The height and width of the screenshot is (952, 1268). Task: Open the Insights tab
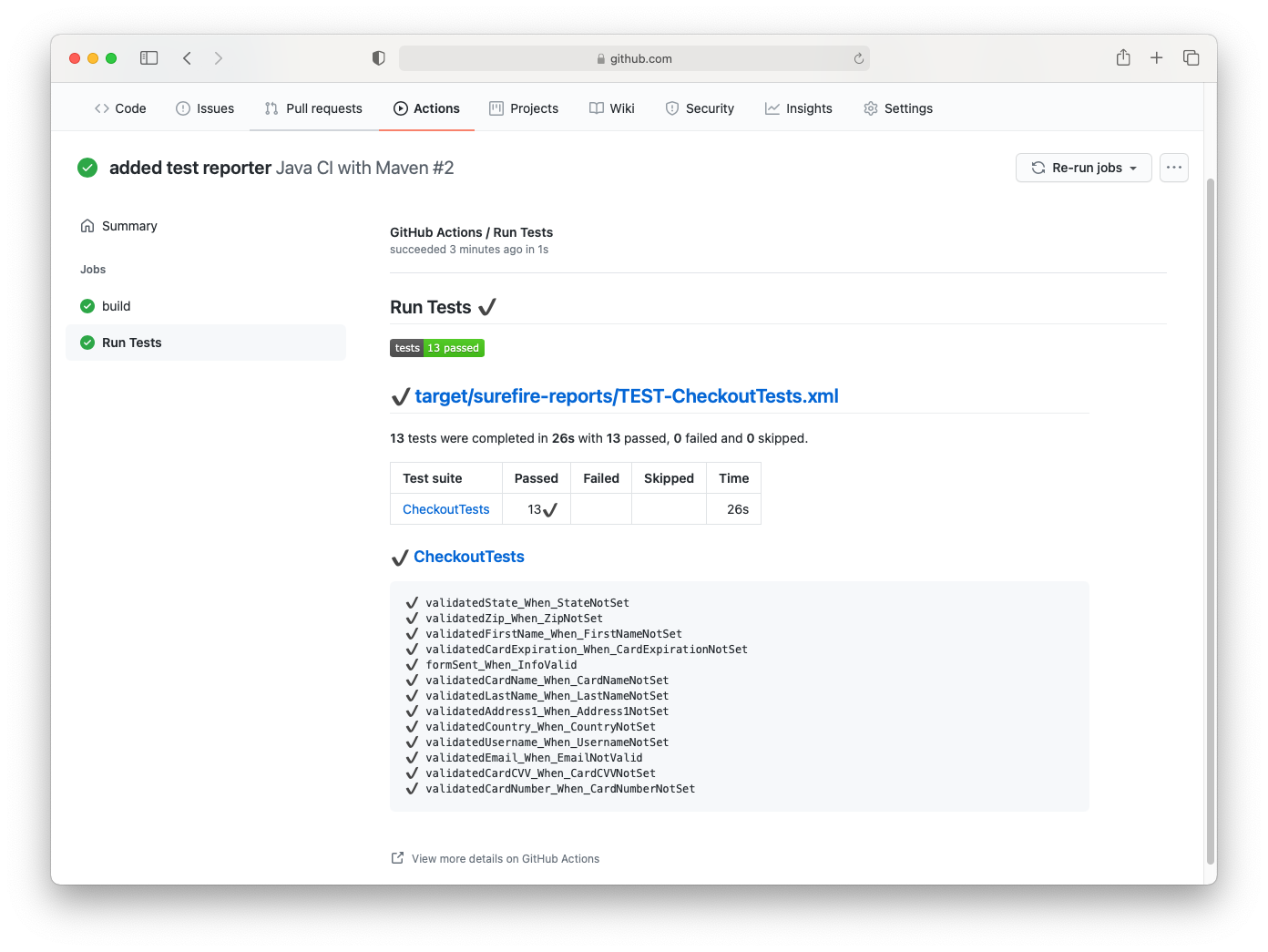799,108
